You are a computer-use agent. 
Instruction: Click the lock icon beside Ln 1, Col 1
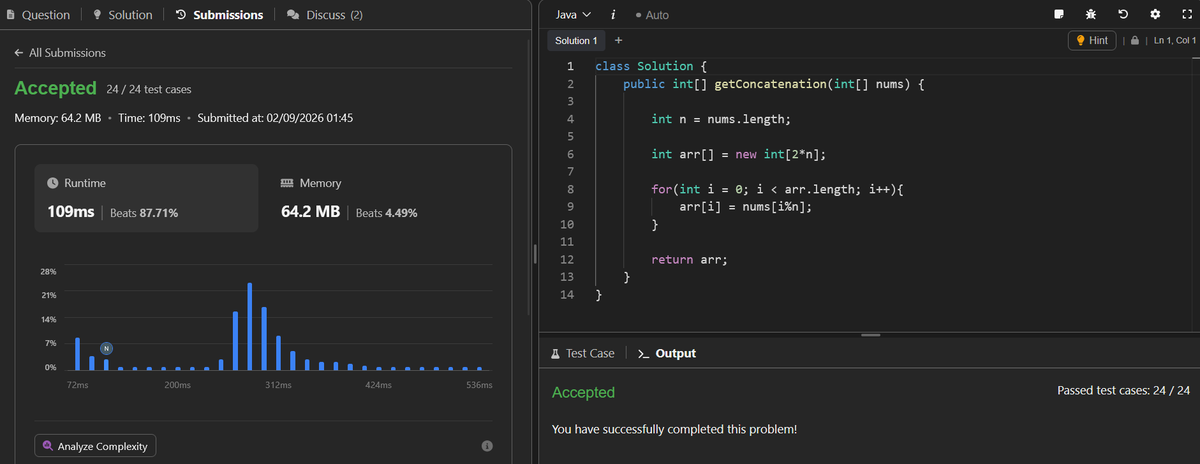(1136, 40)
